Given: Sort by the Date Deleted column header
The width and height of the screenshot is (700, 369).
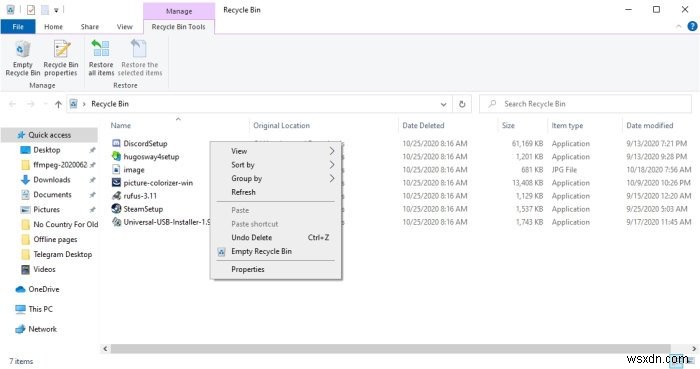Looking at the screenshot, I should pos(423,125).
